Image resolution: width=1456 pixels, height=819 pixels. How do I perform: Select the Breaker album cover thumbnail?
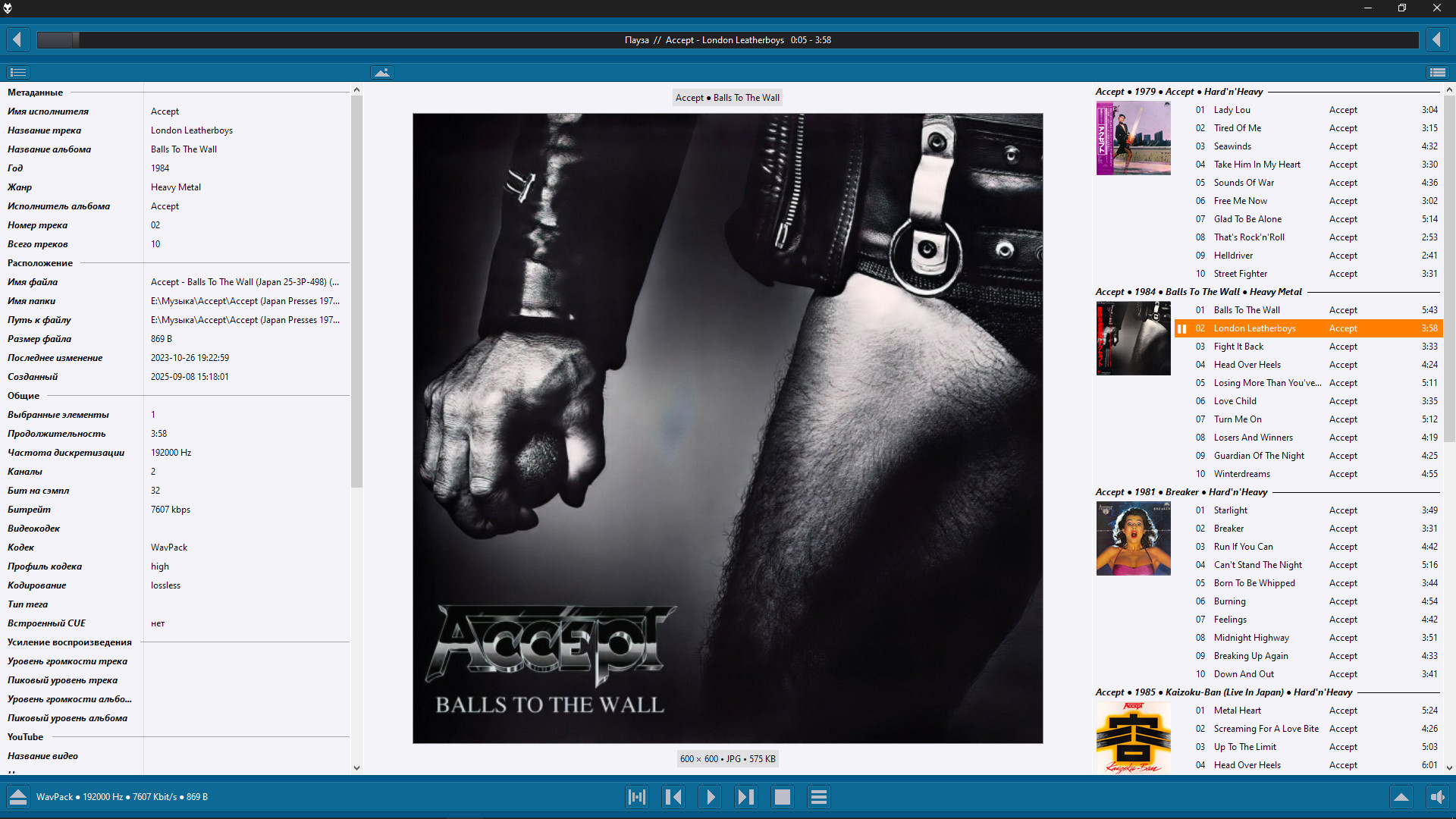[x=1133, y=538]
